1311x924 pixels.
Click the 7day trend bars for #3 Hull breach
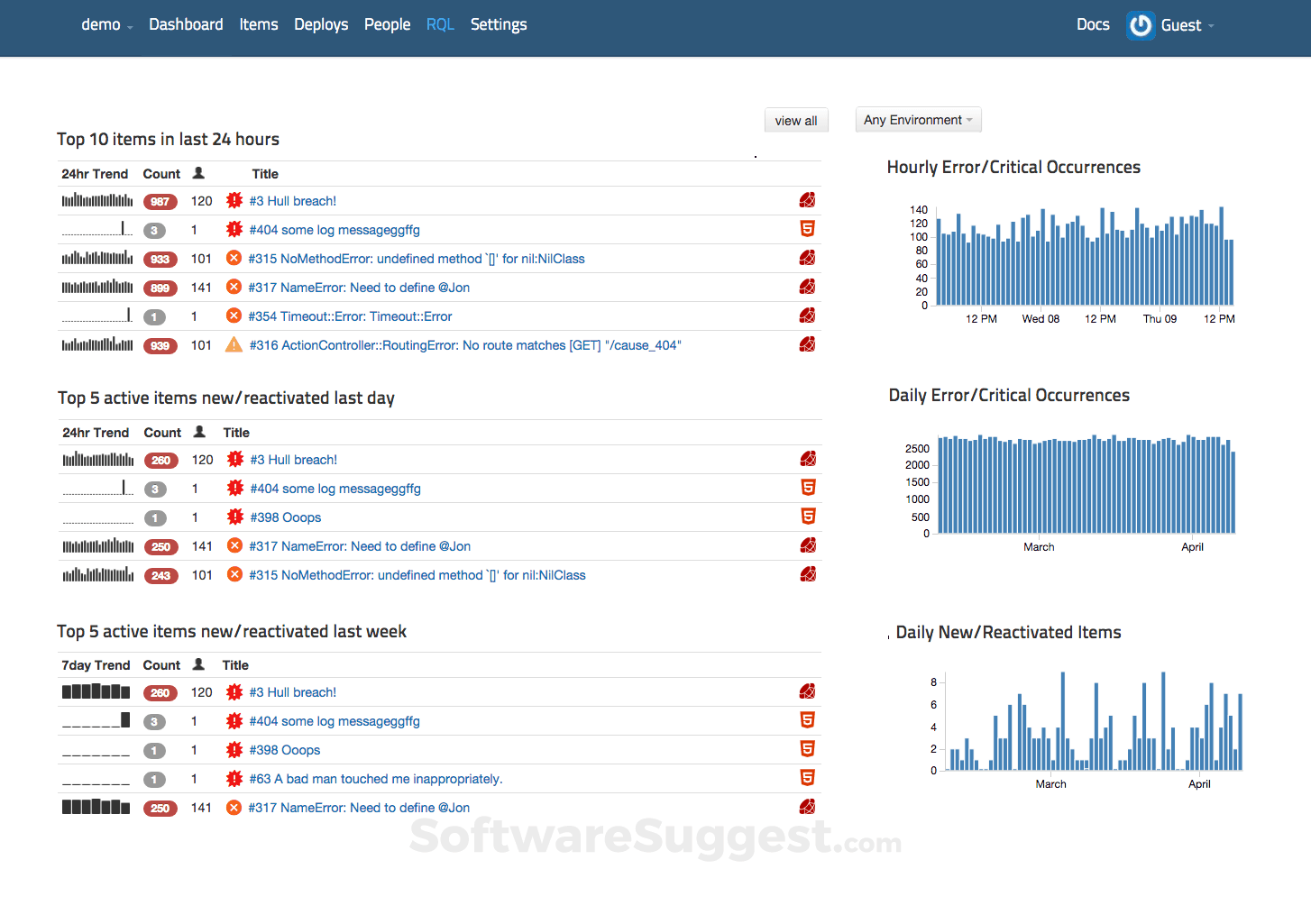coord(96,692)
